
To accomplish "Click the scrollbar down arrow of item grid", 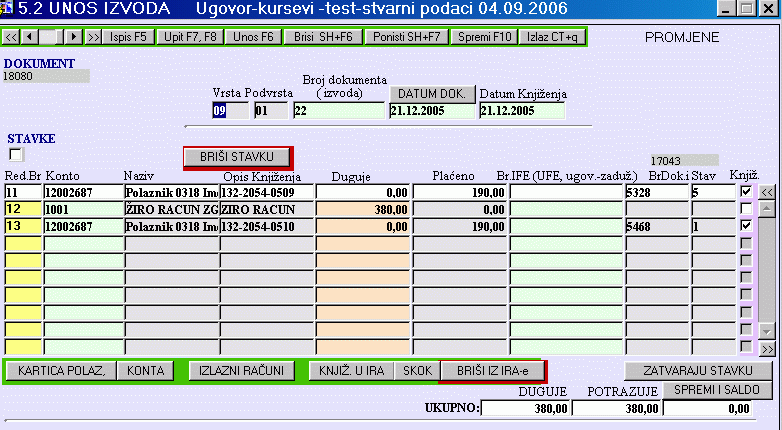I will 767,332.
